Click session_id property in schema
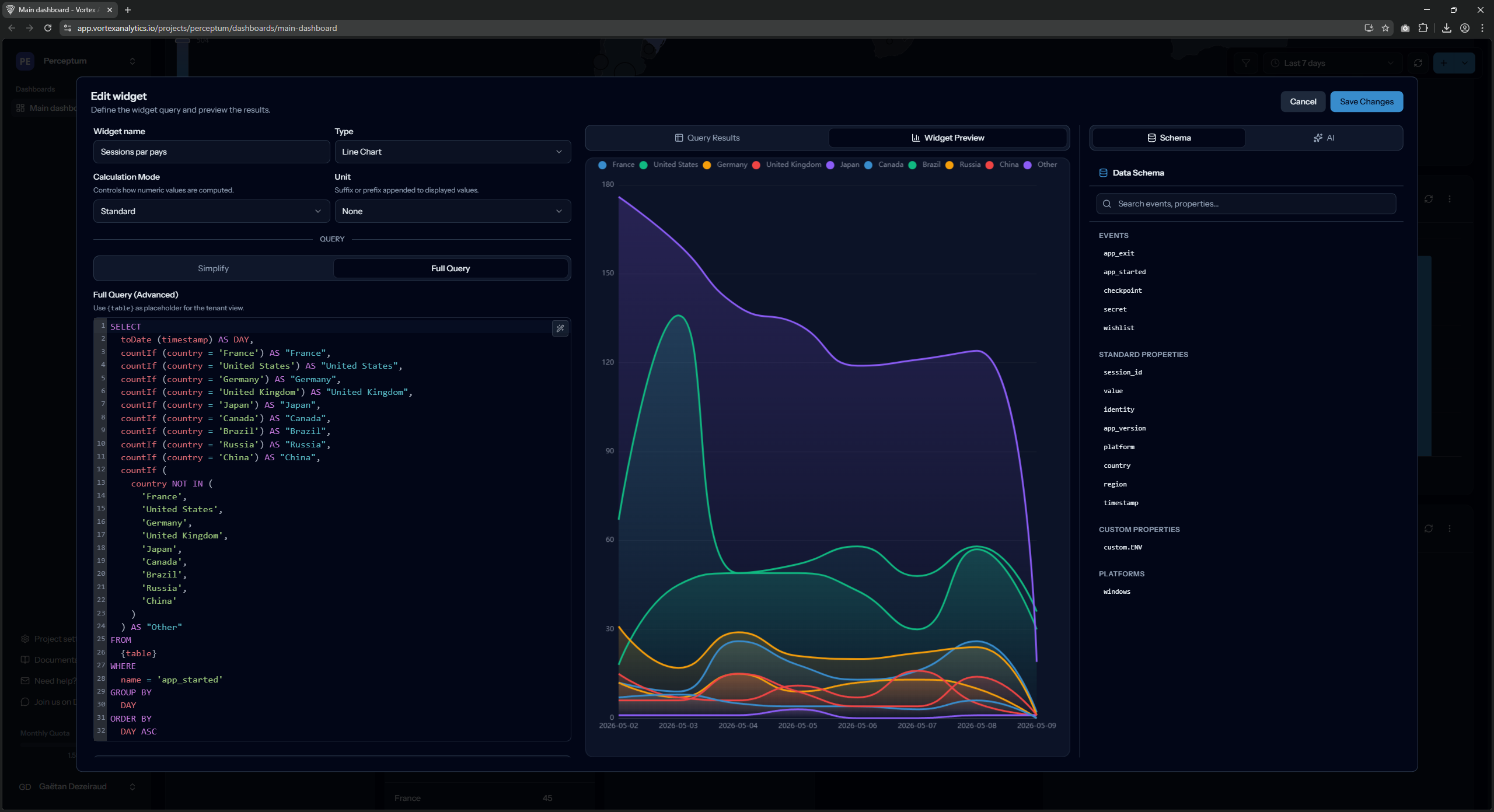This screenshot has height=812, width=1494. click(1123, 372)
